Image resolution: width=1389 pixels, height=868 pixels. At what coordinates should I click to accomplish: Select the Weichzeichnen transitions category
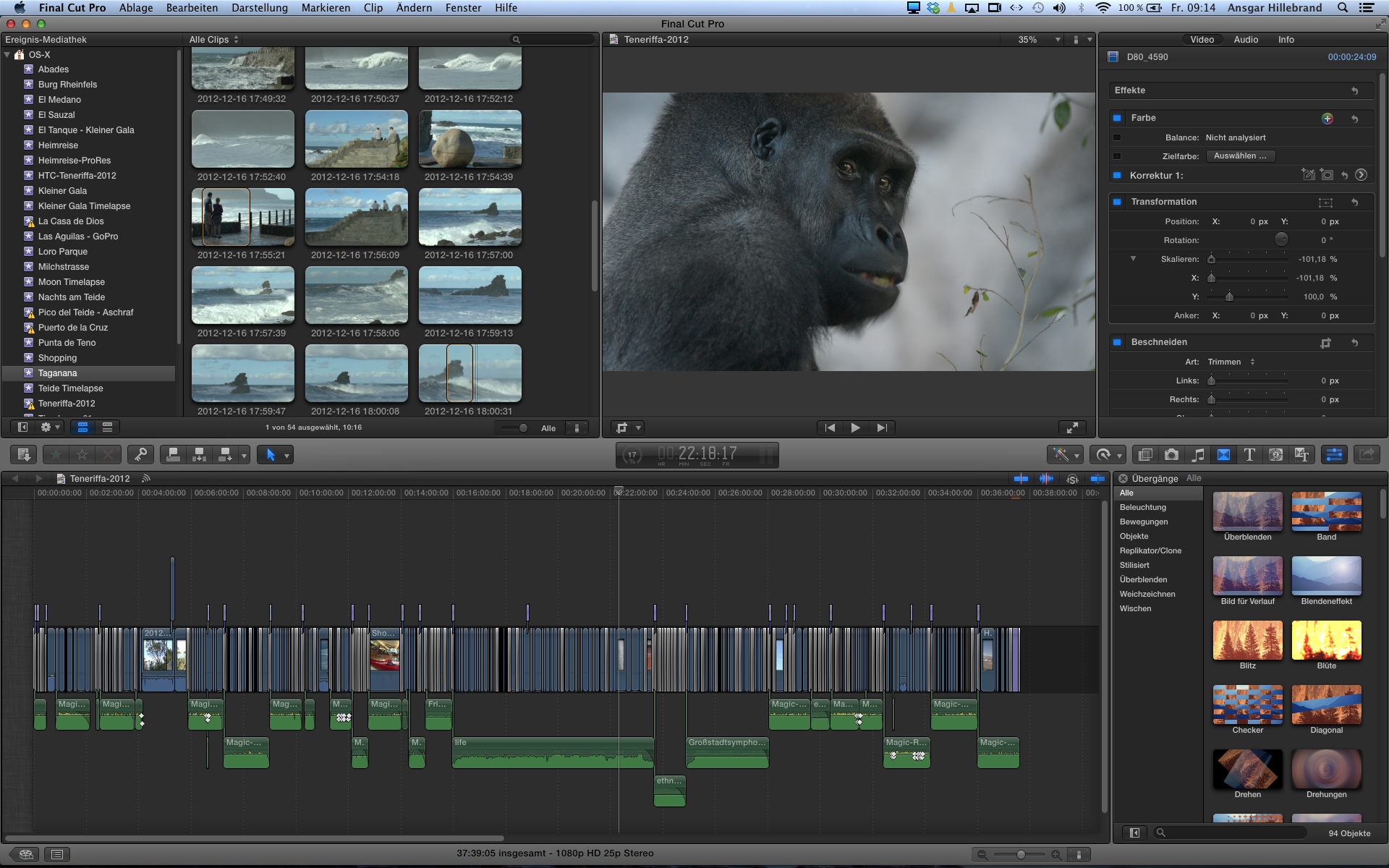pos(1147,594)
